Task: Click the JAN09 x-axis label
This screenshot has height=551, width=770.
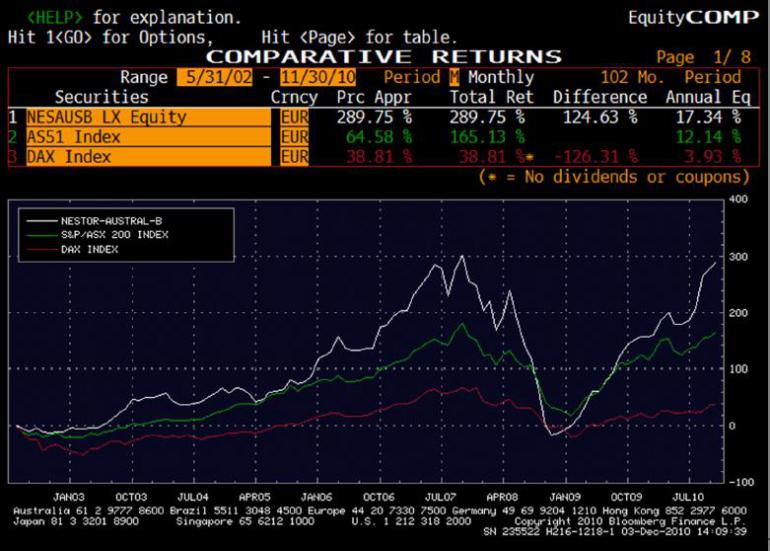Action: pos(565,497)
